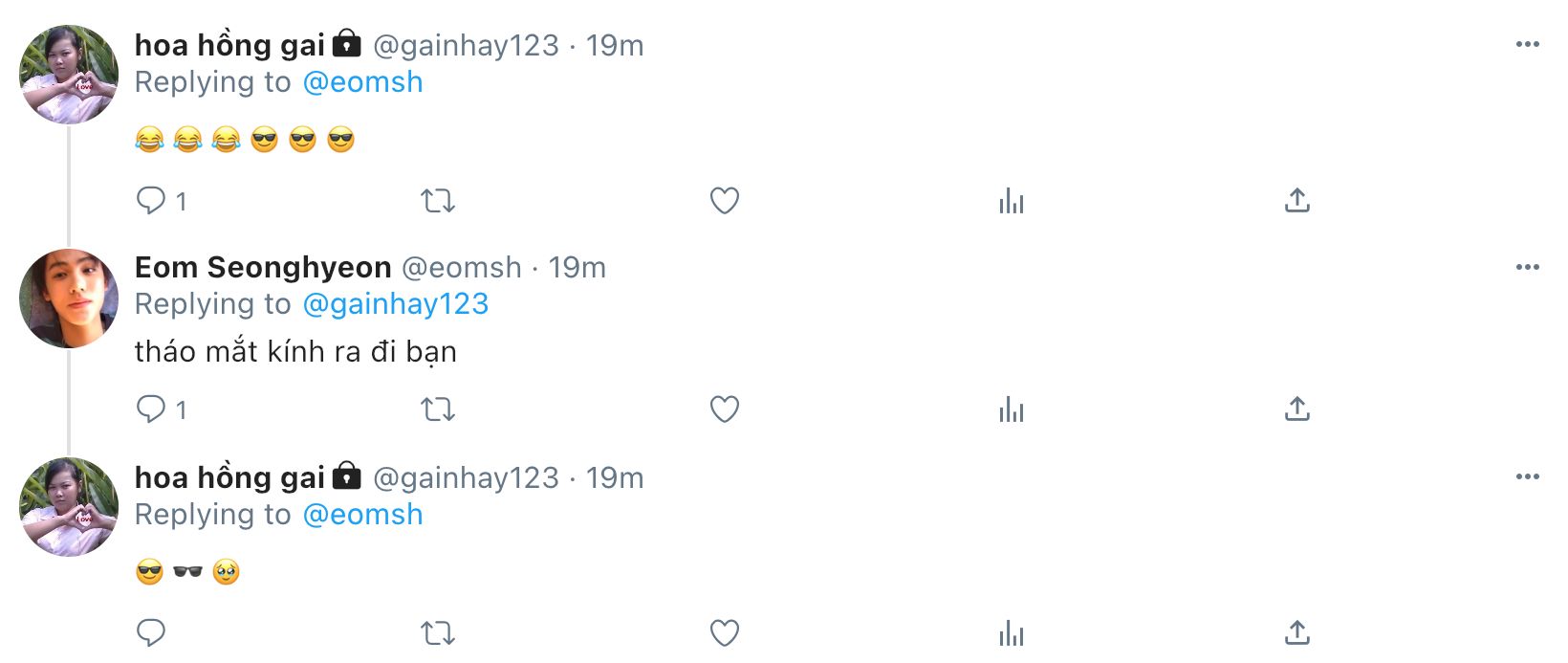Open Eom Seonghyeon's profile picture
This screenshot has width=1568, height=663.
(x=68, y=298)
